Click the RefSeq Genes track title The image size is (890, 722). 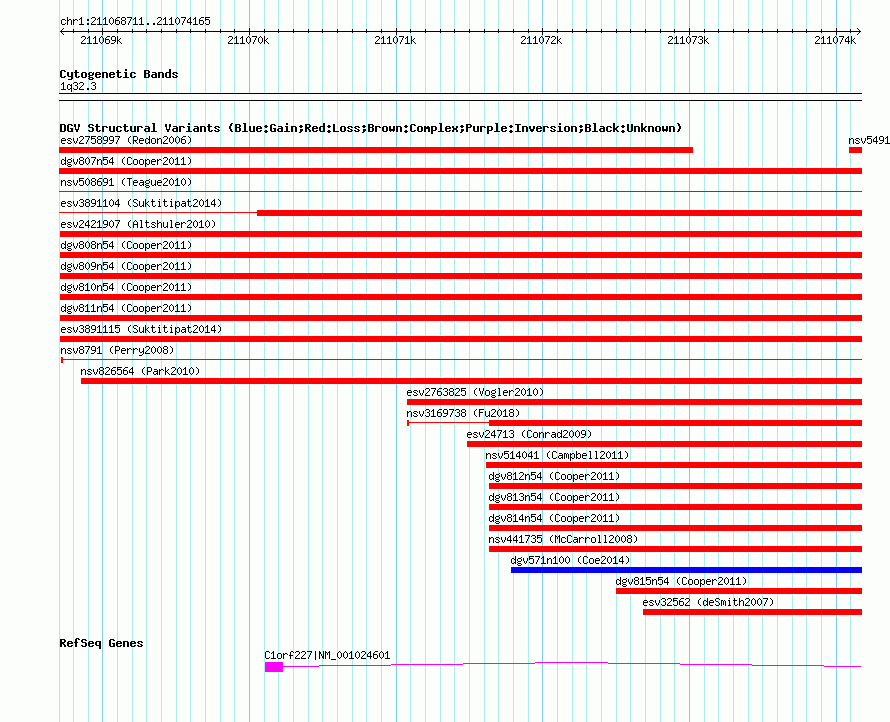click(x=101, y=643)
